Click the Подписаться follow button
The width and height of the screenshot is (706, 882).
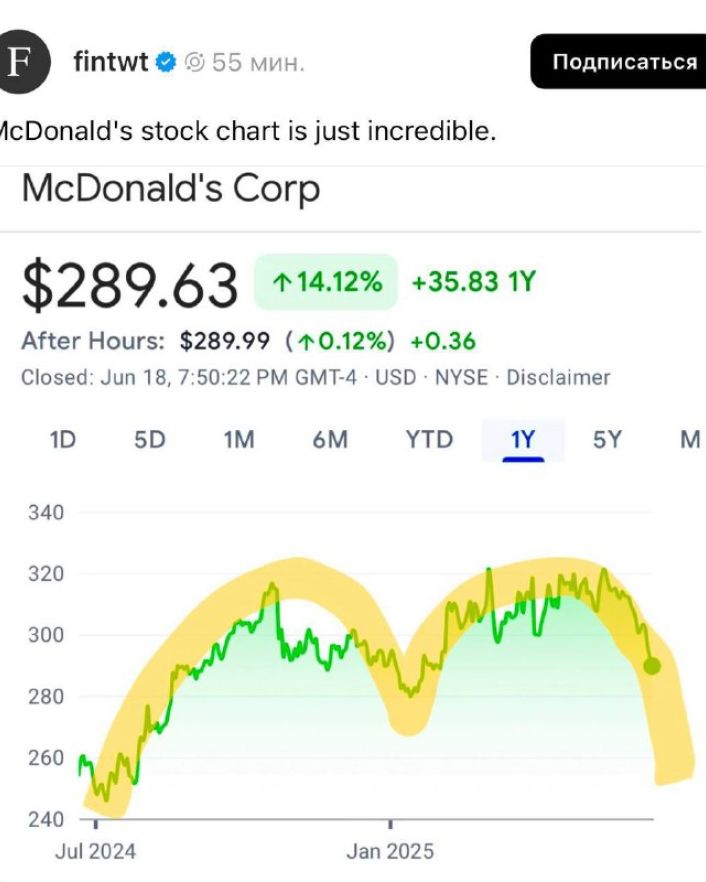click(618, 61)
